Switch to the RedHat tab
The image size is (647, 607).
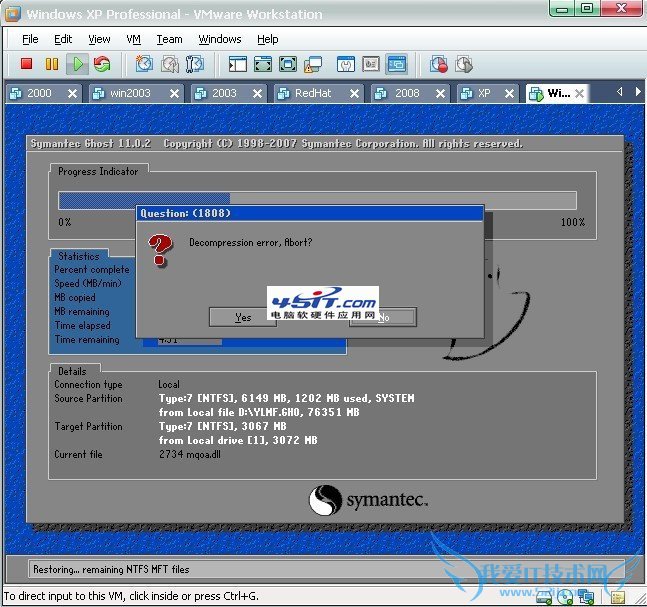click(317, 93)
